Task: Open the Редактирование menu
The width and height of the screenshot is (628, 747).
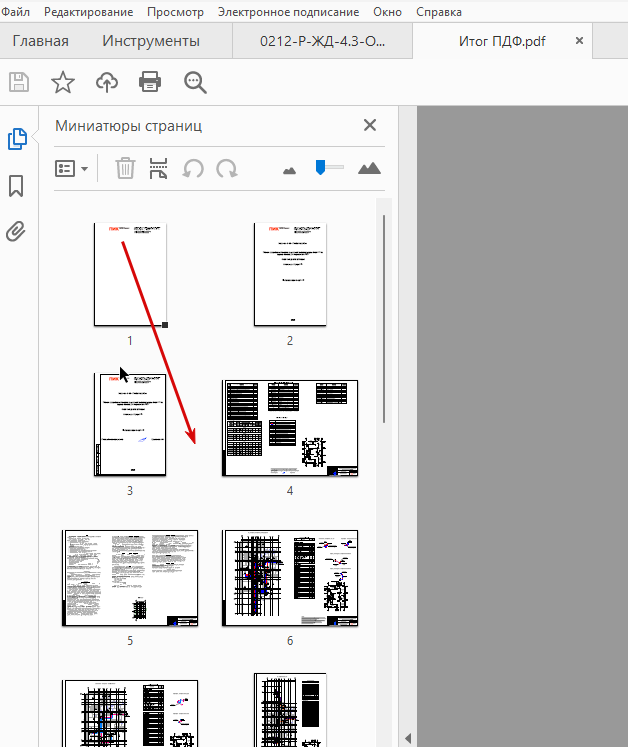Action: (x=89, y=12)
